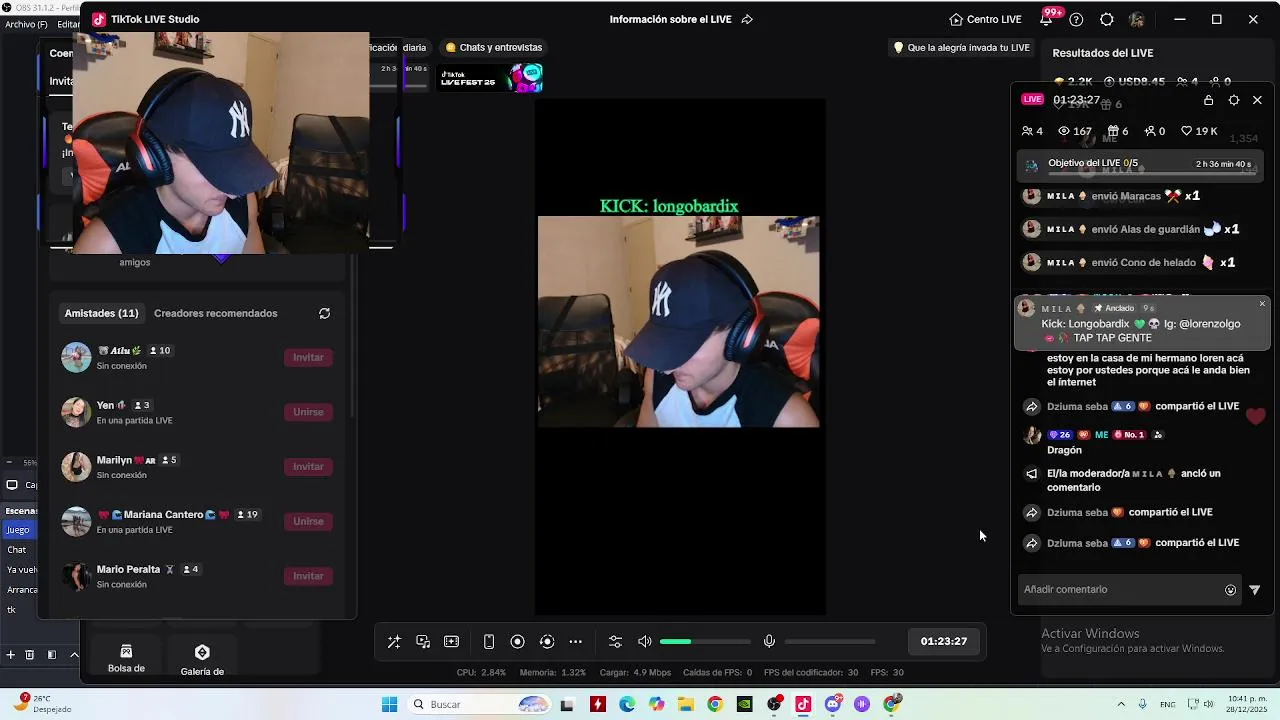Invite Ailu to the LIVE
The width and height of the screenshot is (1280, 720).
[308, 357]
